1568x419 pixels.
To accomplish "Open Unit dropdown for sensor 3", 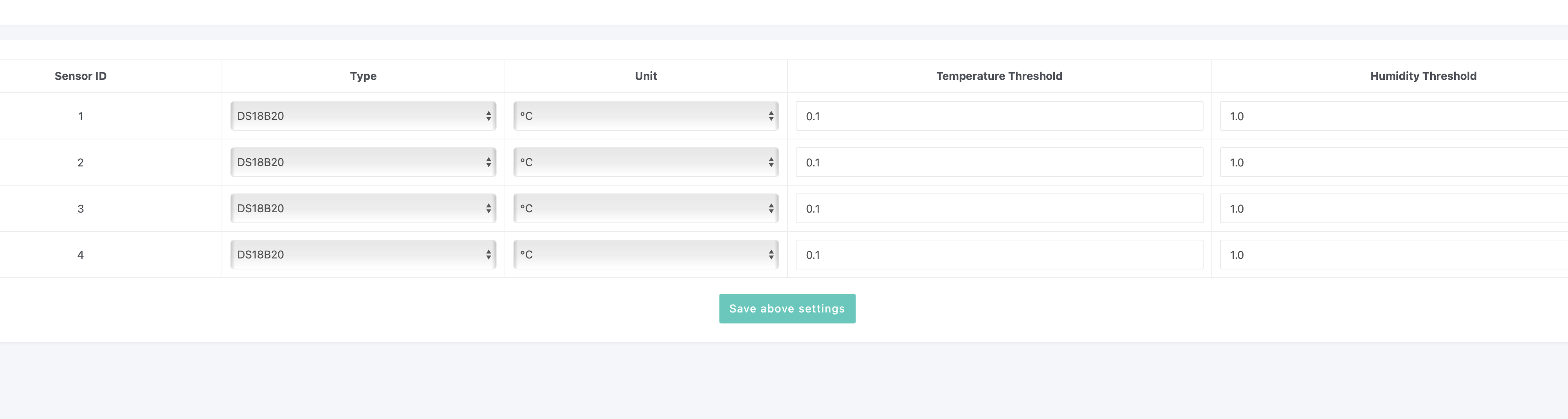I will tap(645, 208).
